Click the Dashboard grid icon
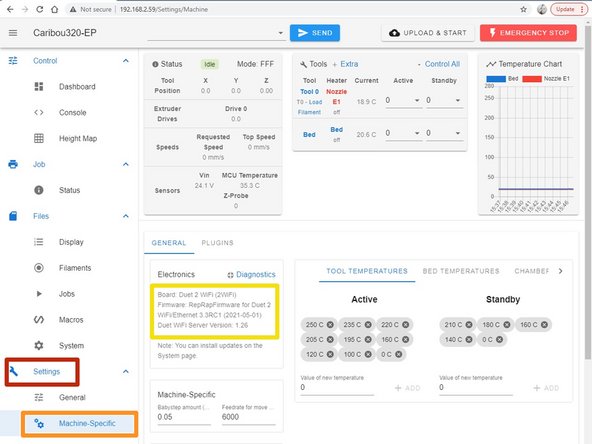 click(39, 86)
